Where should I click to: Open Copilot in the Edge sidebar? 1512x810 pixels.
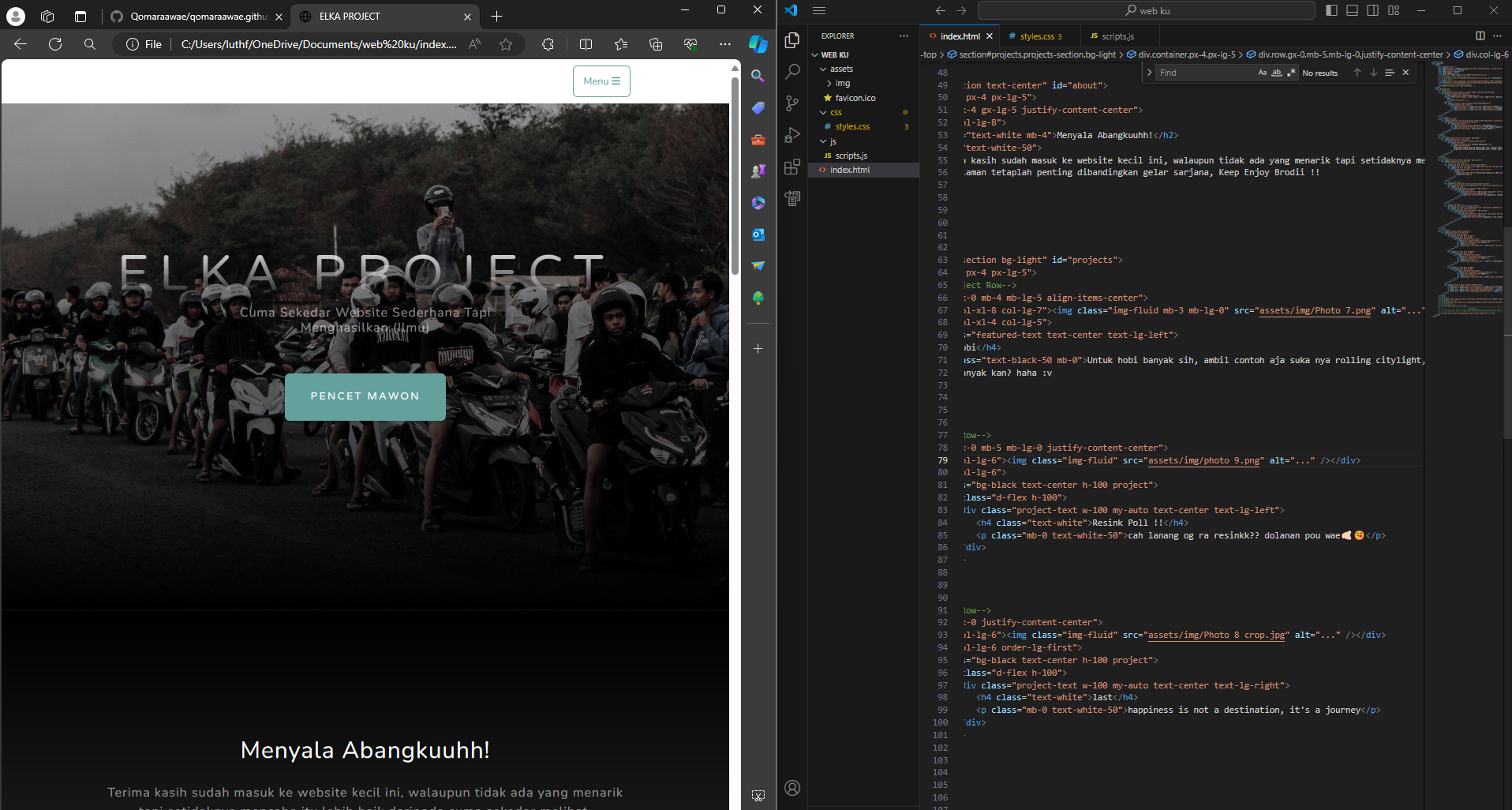point(758,44)
